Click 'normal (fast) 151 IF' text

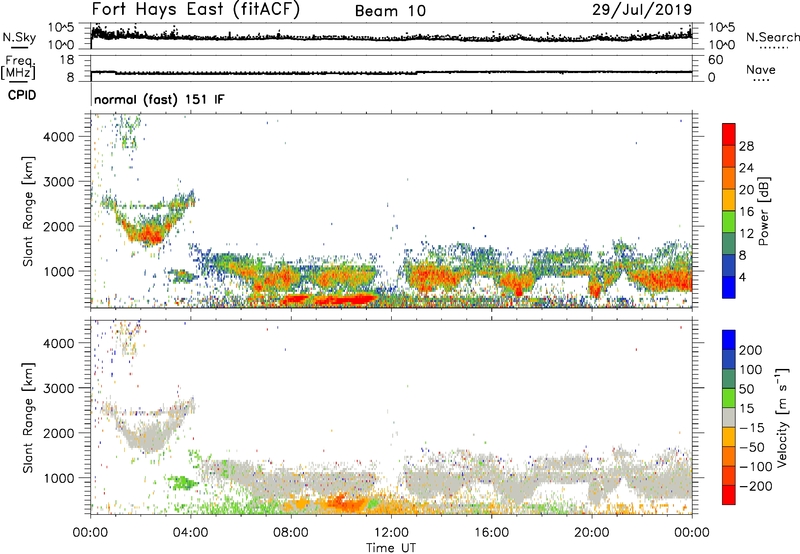[159, 99]
